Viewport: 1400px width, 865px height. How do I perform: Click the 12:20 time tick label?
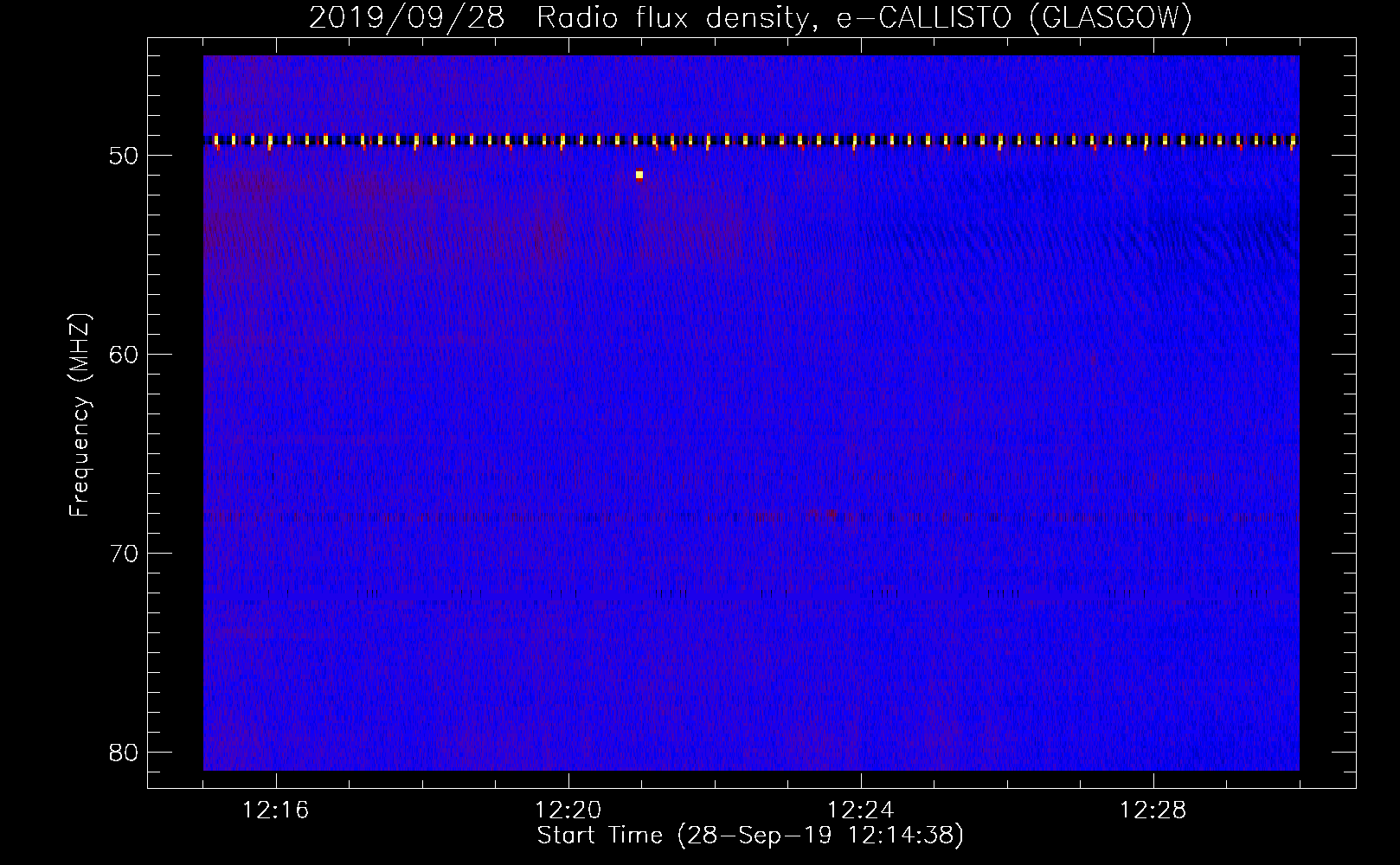pos(568,810)
